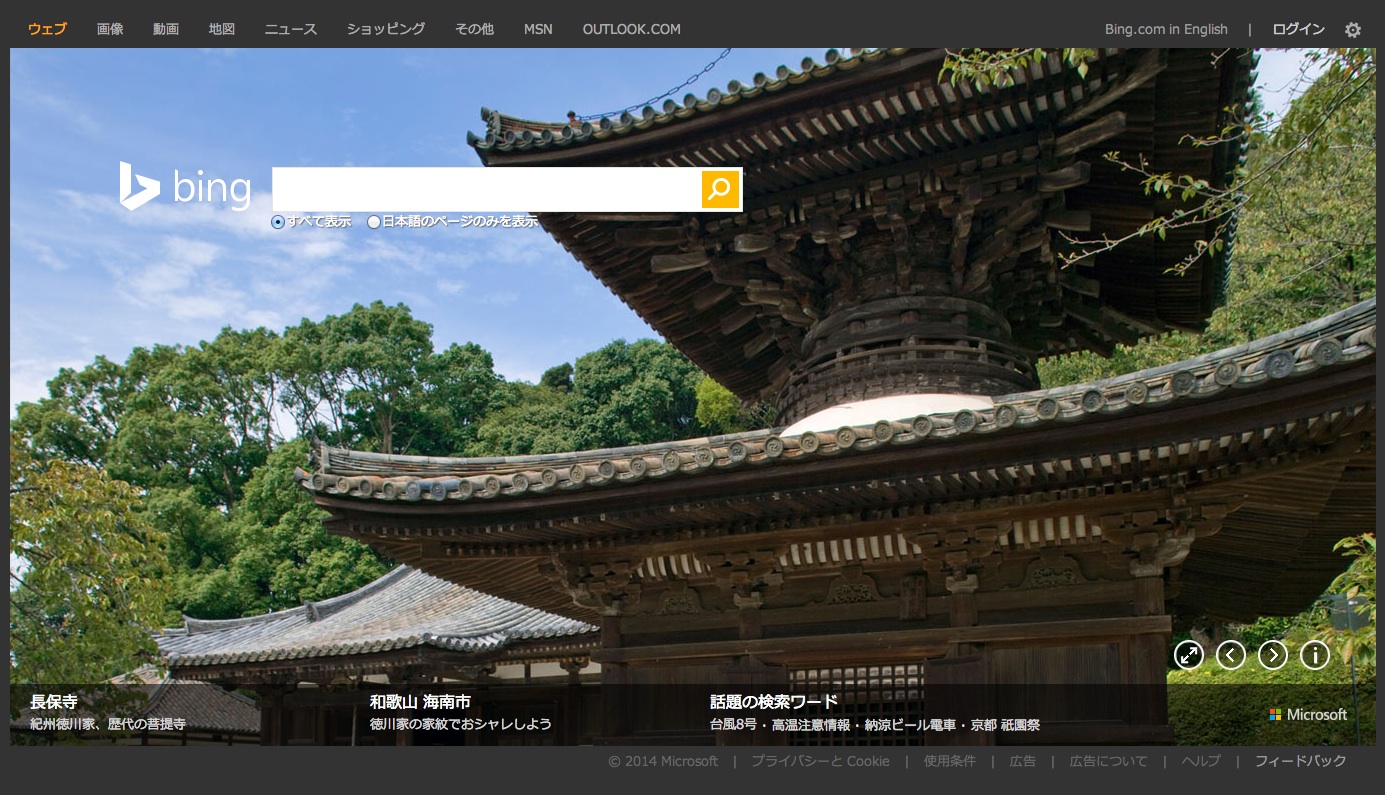Go to next background image arrow
The height and width of the screenshot is (795, 1385).
pos(1272,655)
